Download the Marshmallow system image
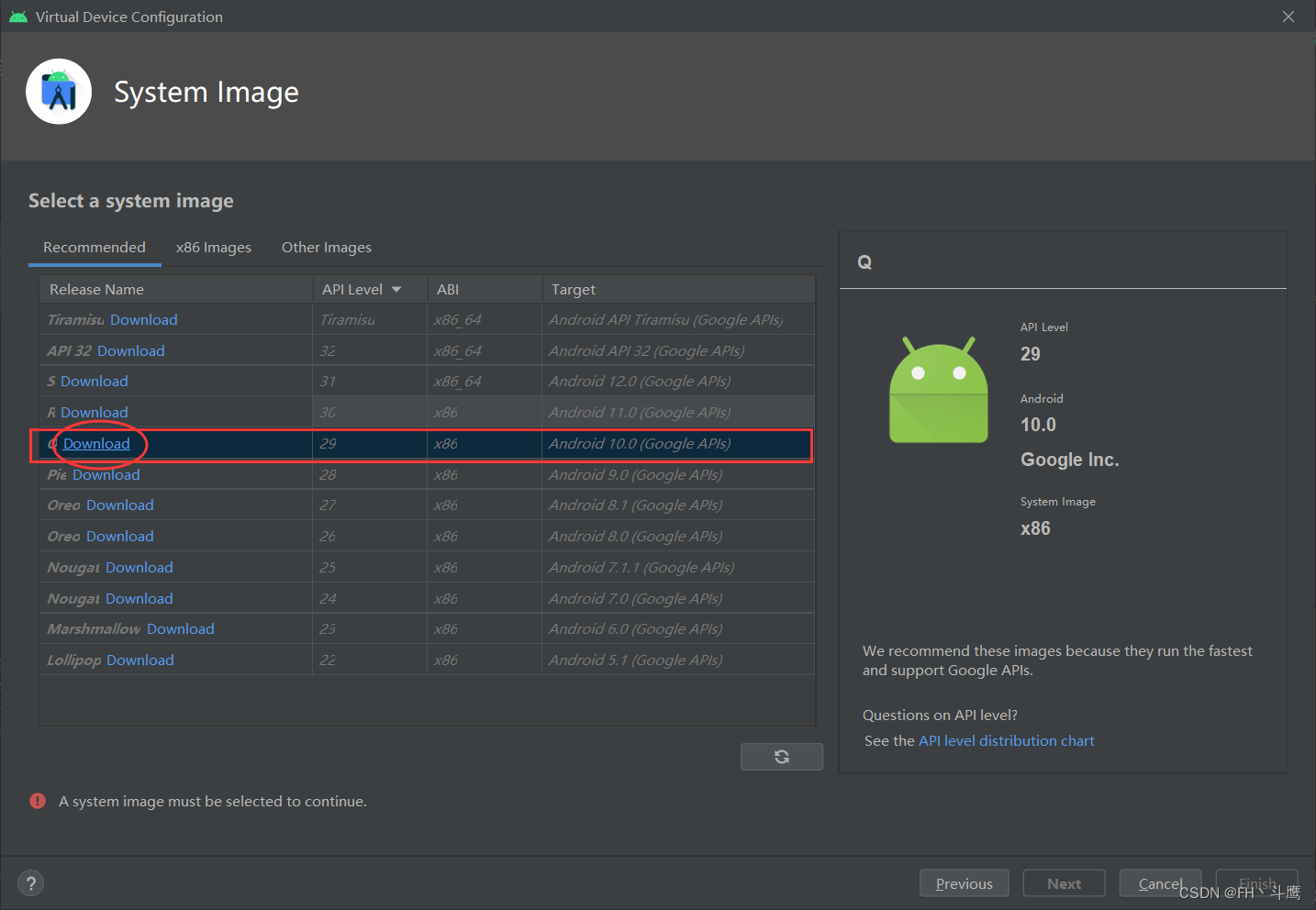This screenshot has width=1316, height=910. [181, 629]
